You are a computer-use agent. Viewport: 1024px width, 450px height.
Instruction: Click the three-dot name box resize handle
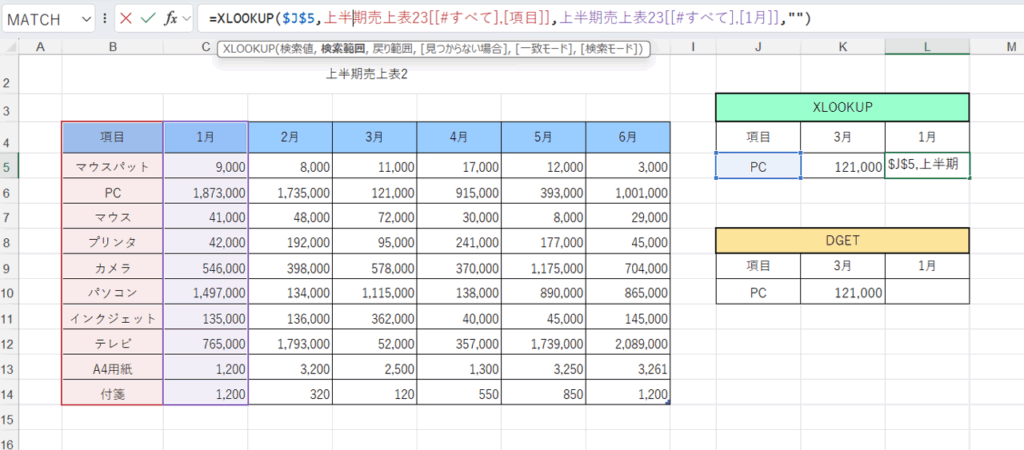105,18
